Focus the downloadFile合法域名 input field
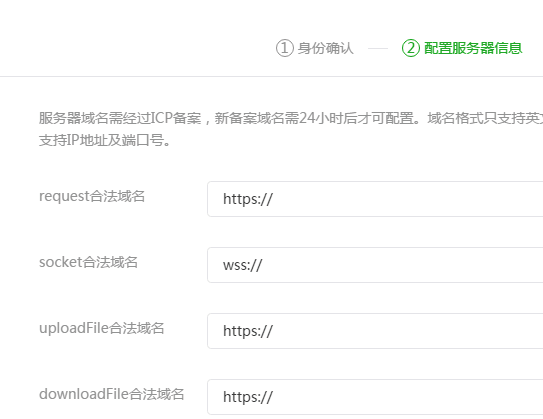 [x=375, y=397]
